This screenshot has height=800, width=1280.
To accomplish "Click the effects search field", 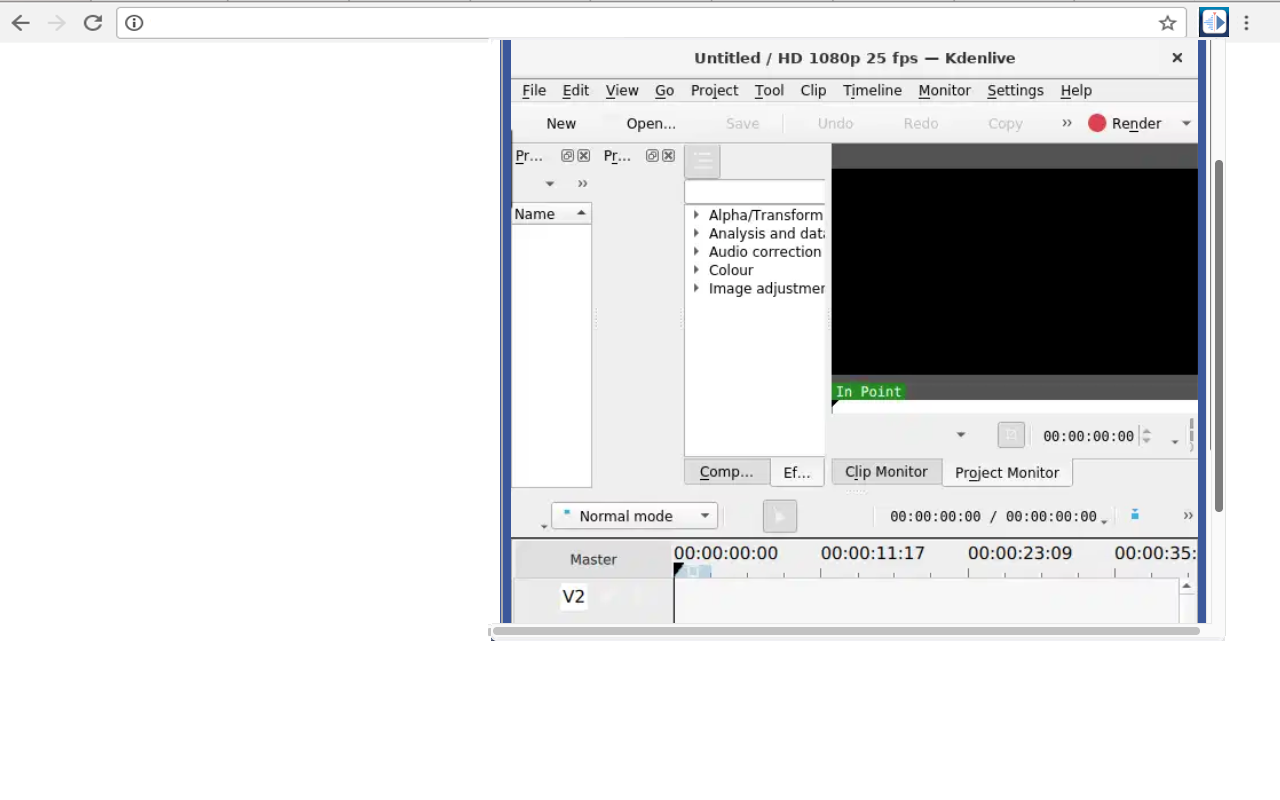I will point(755,192).
